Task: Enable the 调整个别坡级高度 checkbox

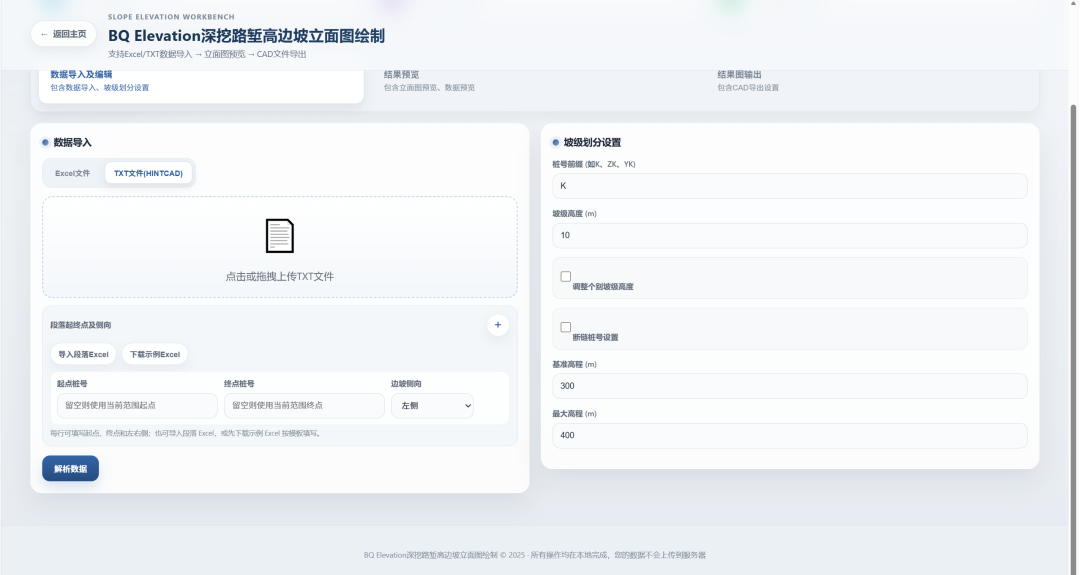Action: (565, 276)
